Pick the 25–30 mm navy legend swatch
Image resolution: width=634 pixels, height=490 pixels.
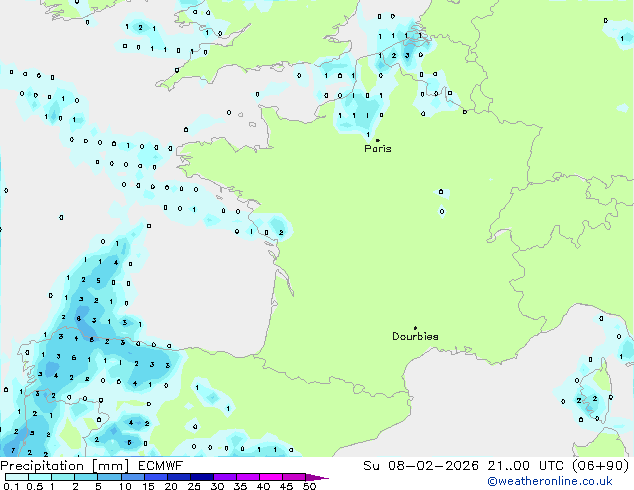click(x=201, y=477)
